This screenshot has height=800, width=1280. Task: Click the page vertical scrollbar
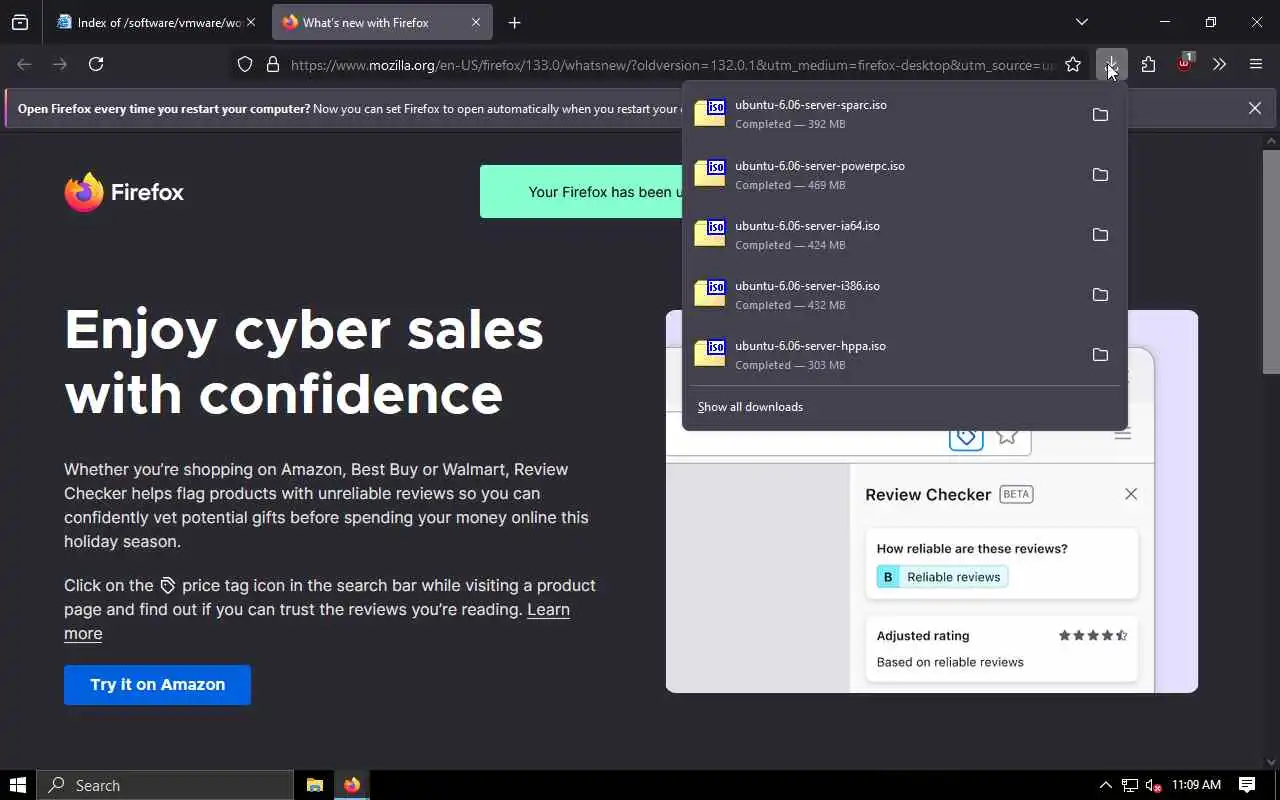pos(1271,262)
